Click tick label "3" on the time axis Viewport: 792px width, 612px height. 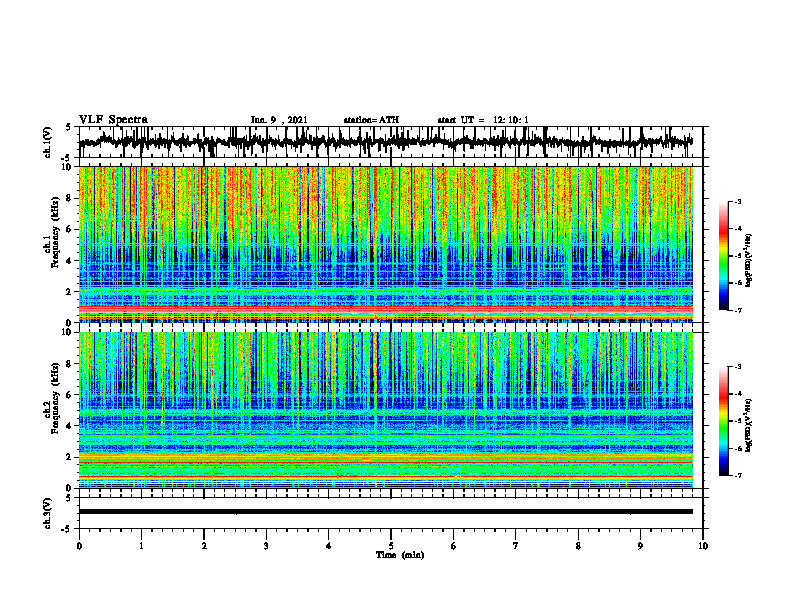pyautogui.click(x=266, y=546)
